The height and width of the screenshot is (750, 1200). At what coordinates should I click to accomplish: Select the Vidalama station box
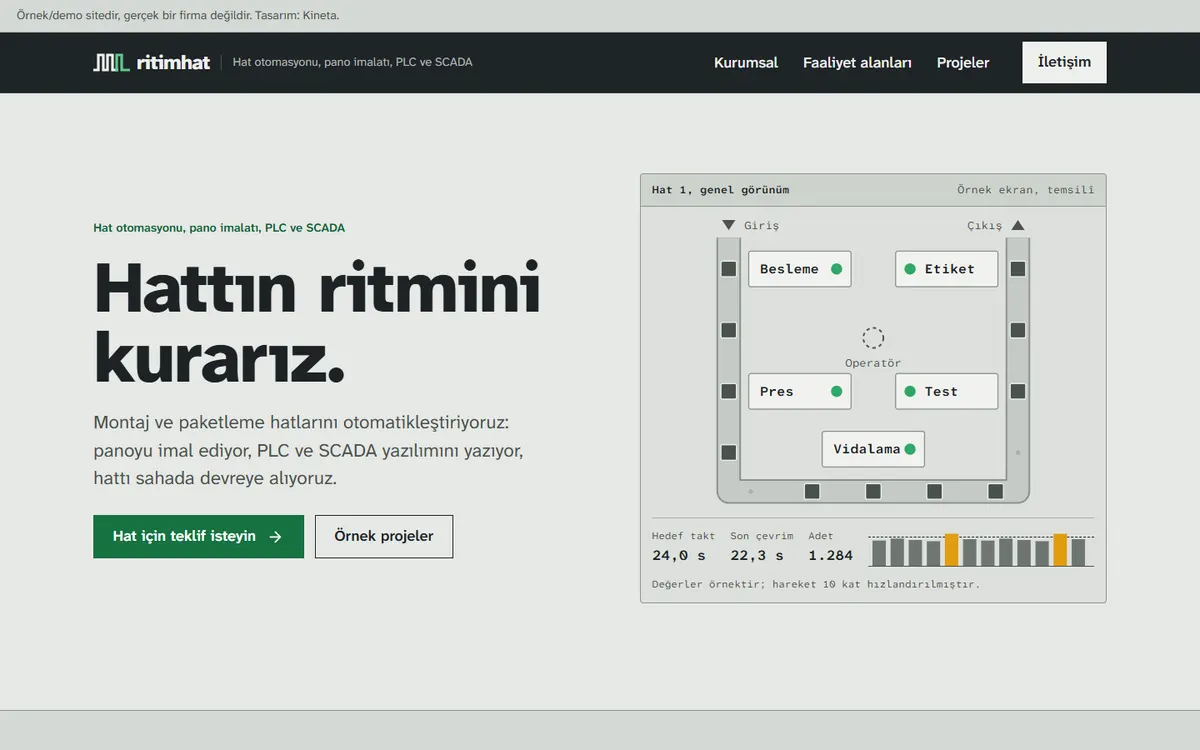pos(873,449)
